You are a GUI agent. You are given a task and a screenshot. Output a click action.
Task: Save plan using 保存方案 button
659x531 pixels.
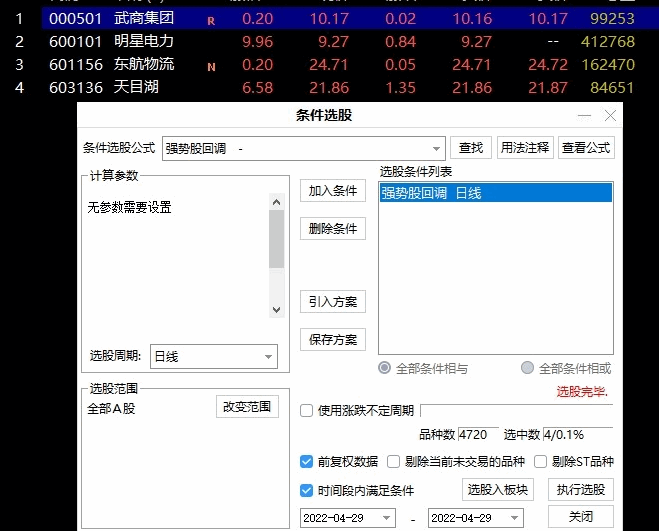(x=332, y=339)
